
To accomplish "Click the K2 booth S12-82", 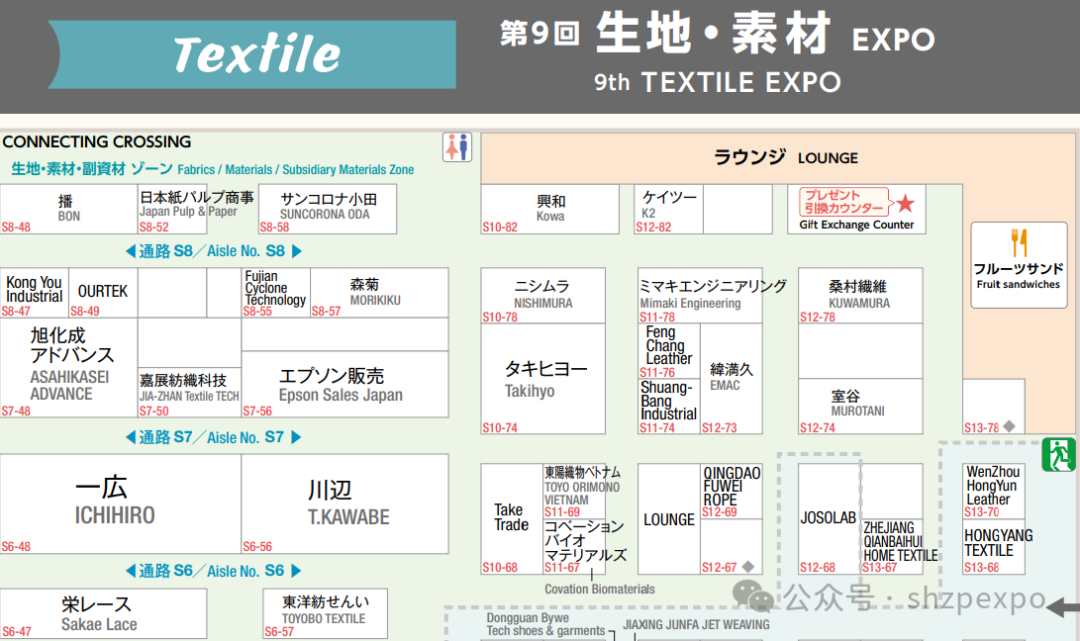I will [668, 209].
